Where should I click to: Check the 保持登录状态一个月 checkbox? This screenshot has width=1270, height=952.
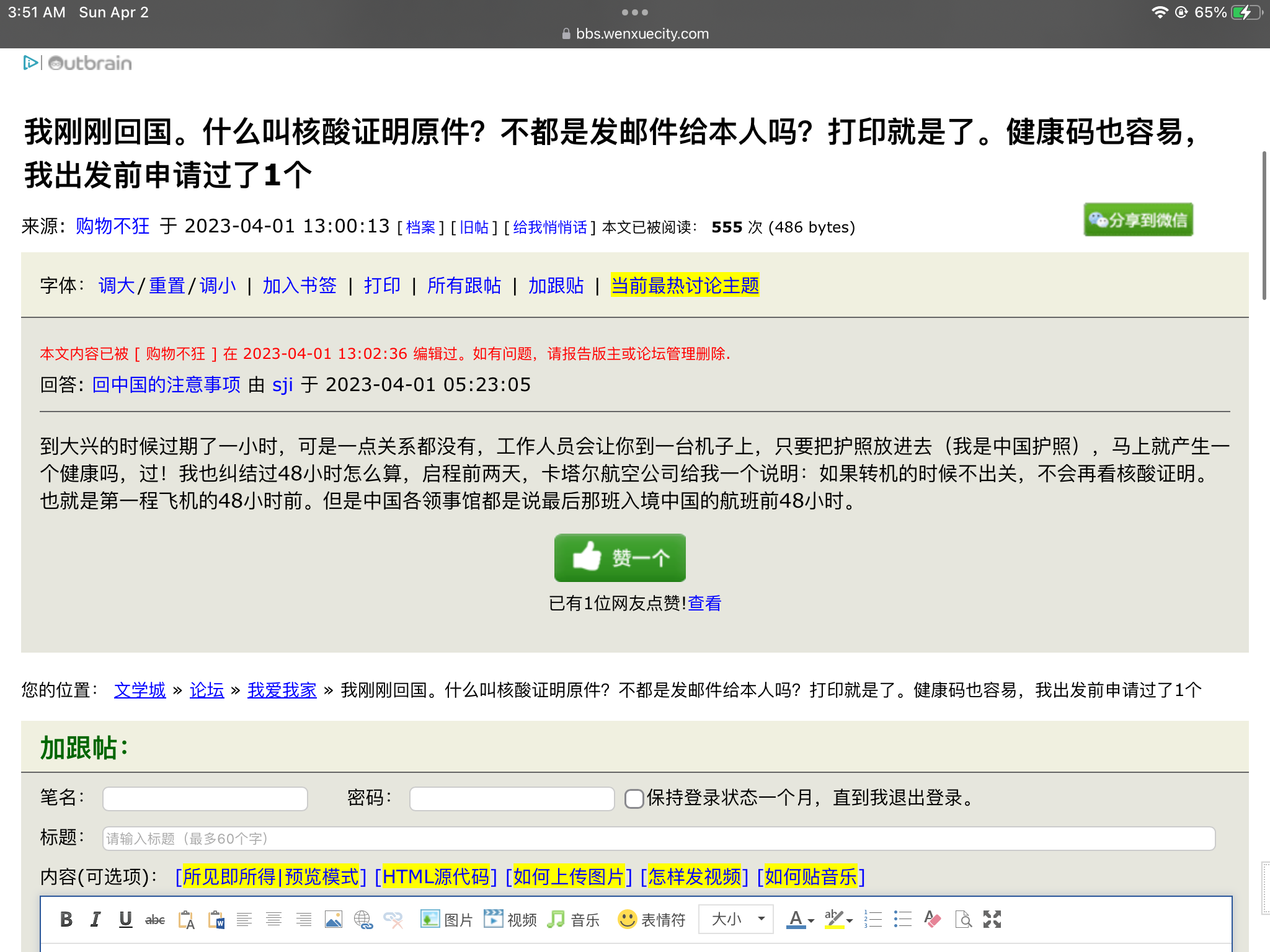[x=634, y=799]
